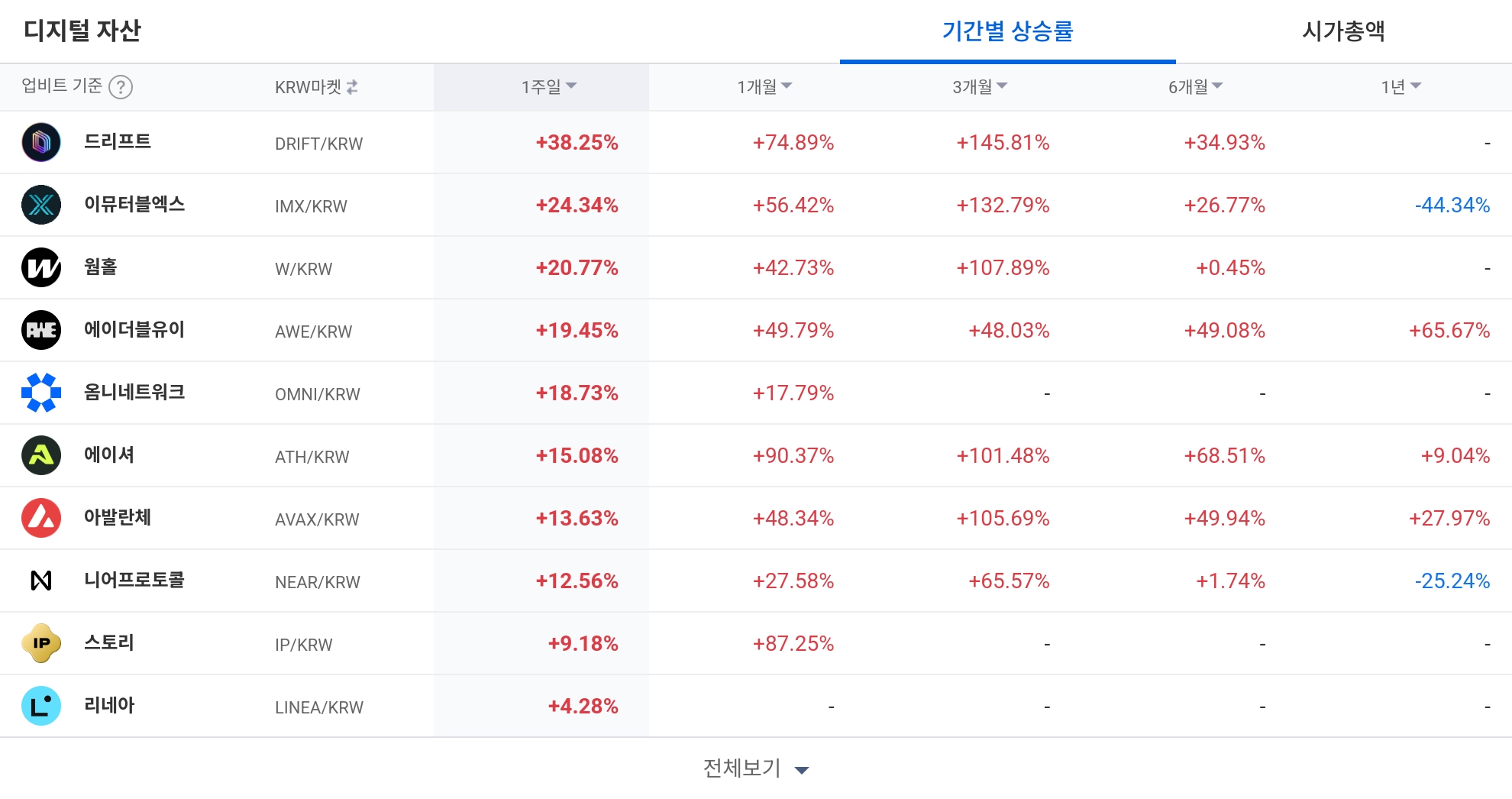Open the 3개월 column dropdown
Viewport: 1512px width, 799px height.
point(980,86)
